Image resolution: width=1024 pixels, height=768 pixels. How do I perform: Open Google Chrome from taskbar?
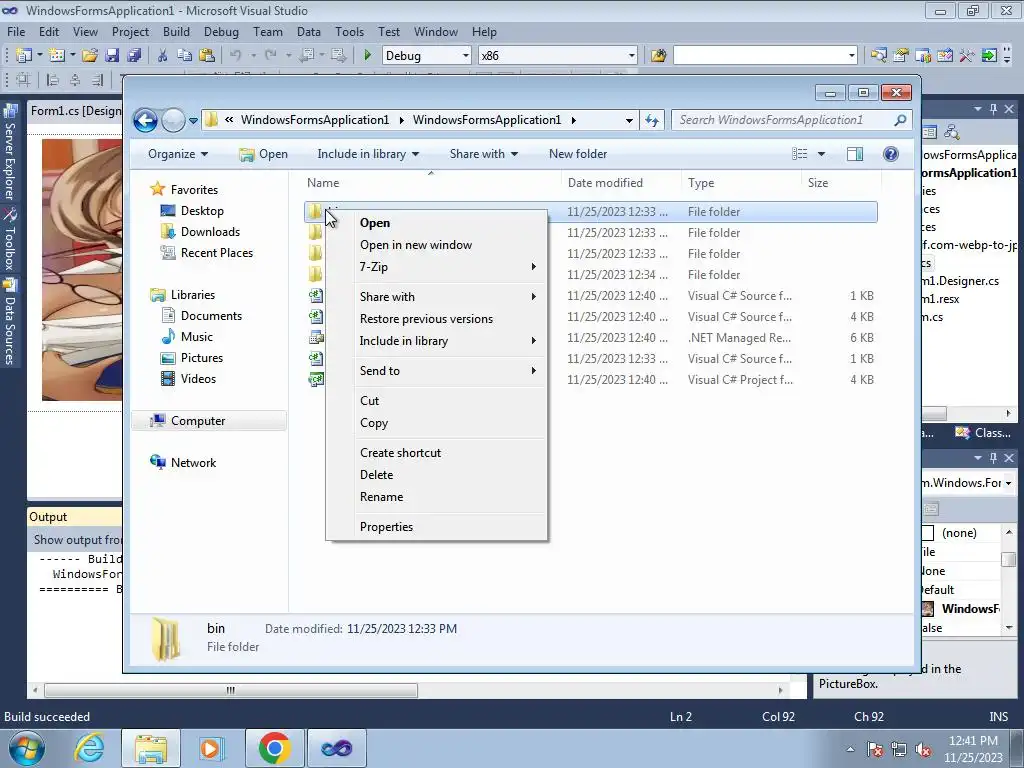[x=274, y=748]
